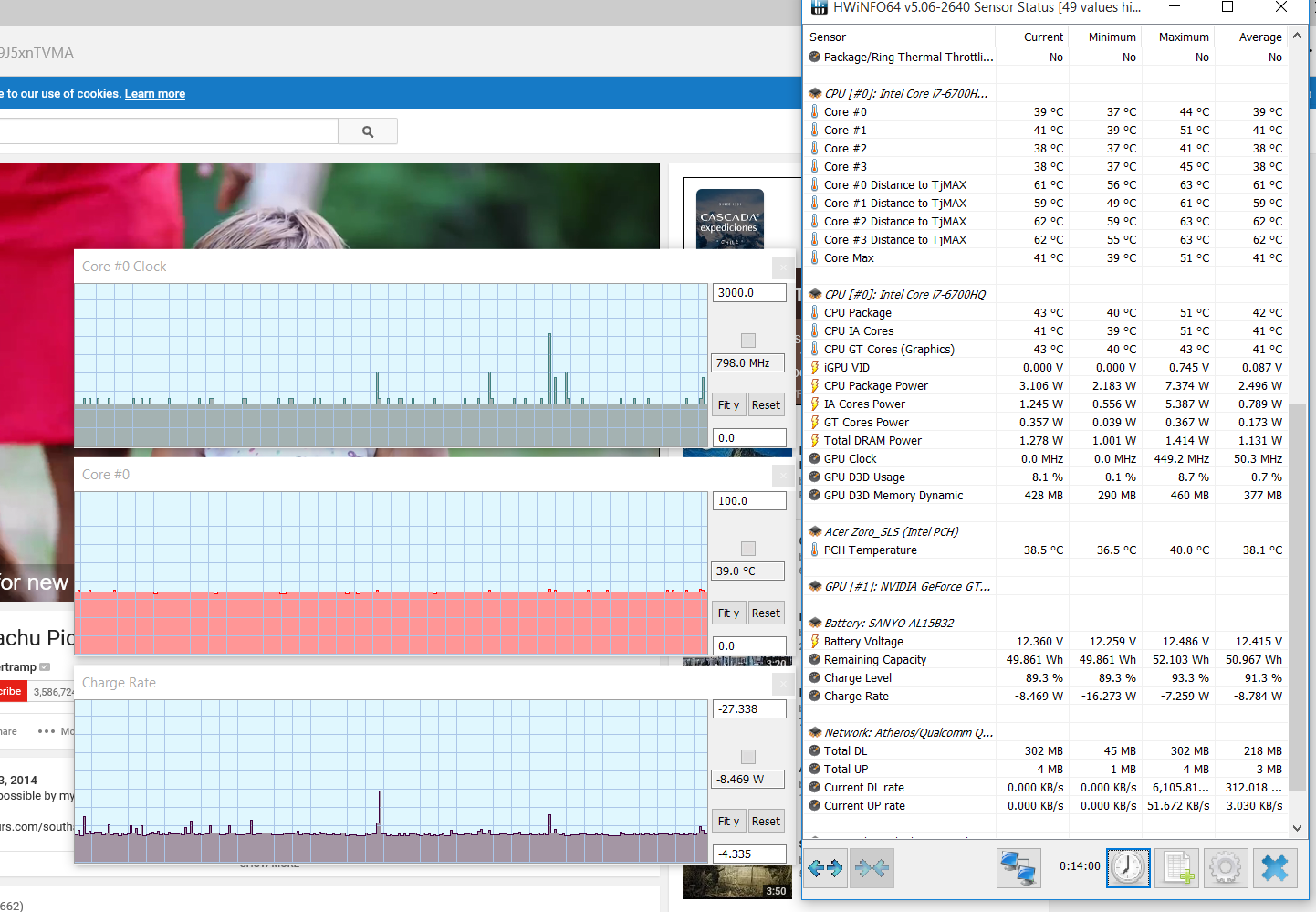The image size is (1316, 912).
Task: Click the 0.0 minimum field in Clock graph
Action: (749, 438)
